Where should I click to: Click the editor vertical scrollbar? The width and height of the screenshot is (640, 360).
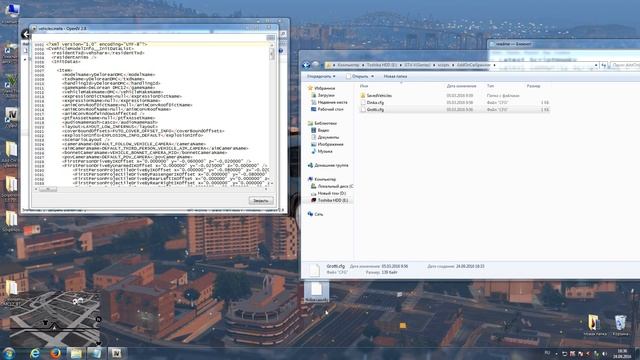(272, 114)
